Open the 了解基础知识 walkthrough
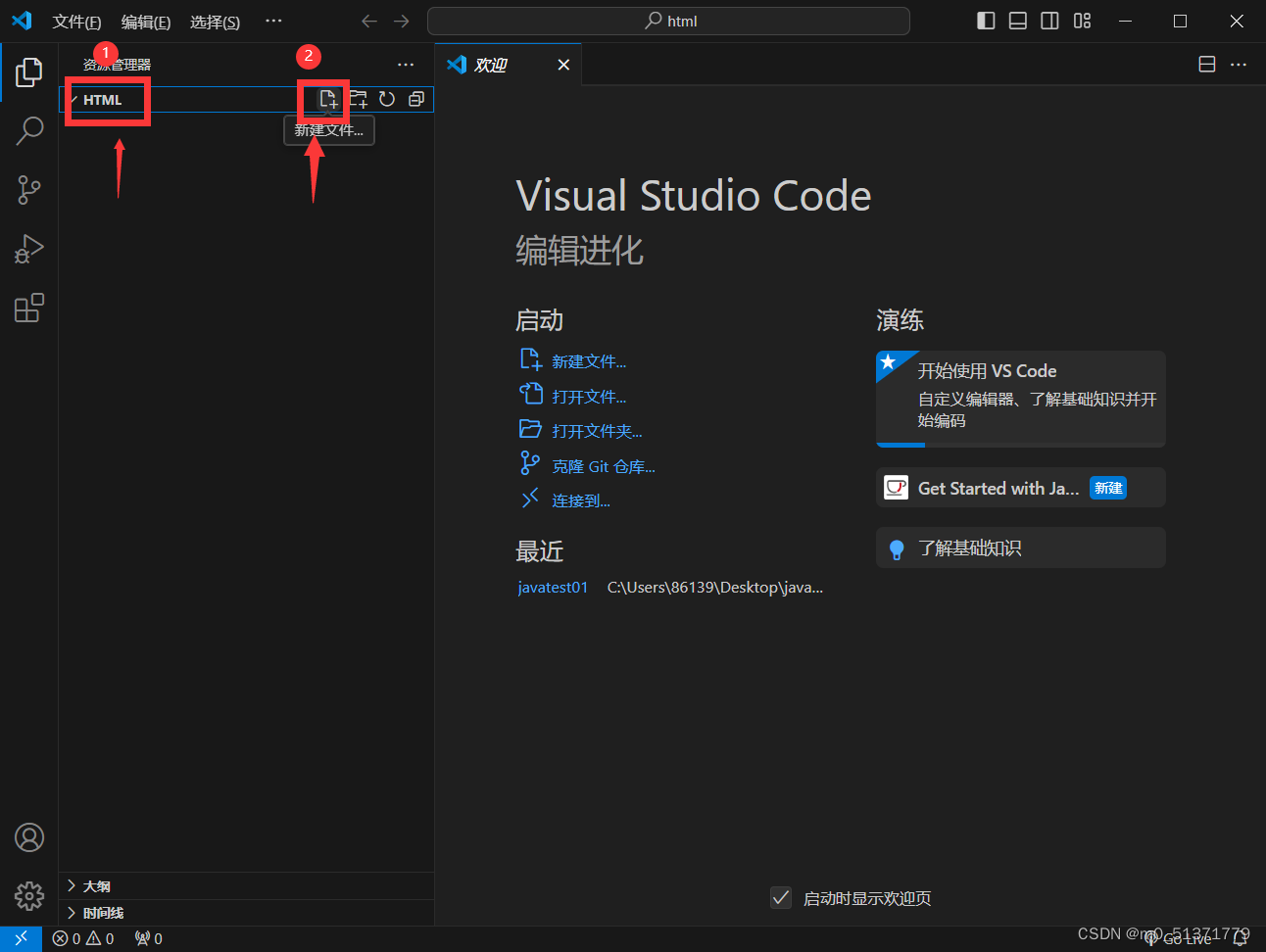1266x952 pixels. [x=1020, y=547]
